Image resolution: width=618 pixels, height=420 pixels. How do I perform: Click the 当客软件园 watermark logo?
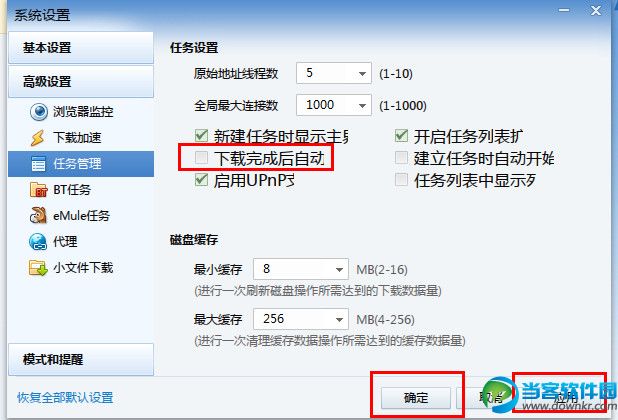550,394
